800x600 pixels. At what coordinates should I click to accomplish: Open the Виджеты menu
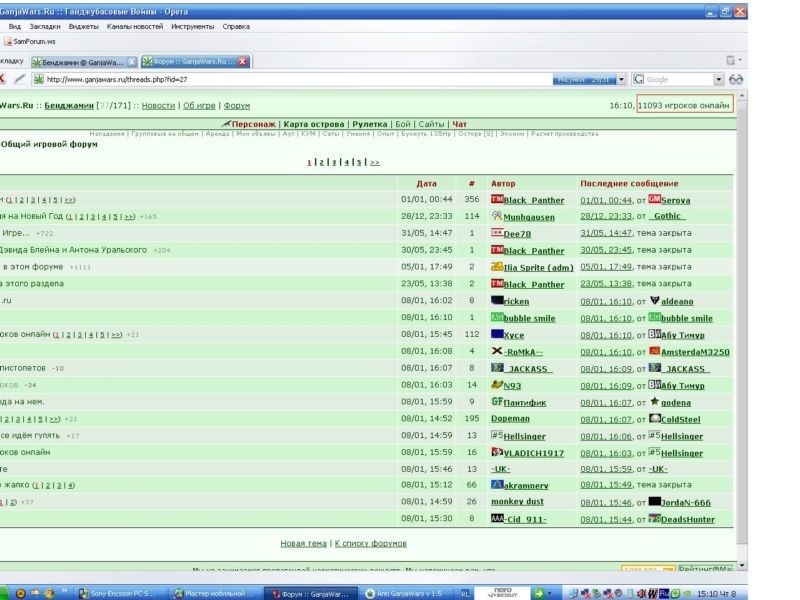(x=83, y=27)
